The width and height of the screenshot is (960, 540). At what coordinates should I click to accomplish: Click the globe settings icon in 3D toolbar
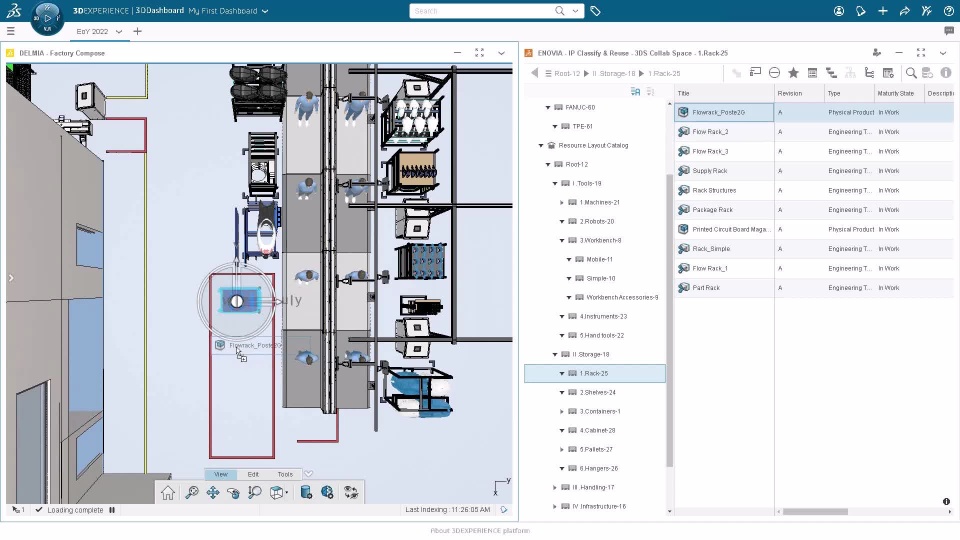click(328, 493)
